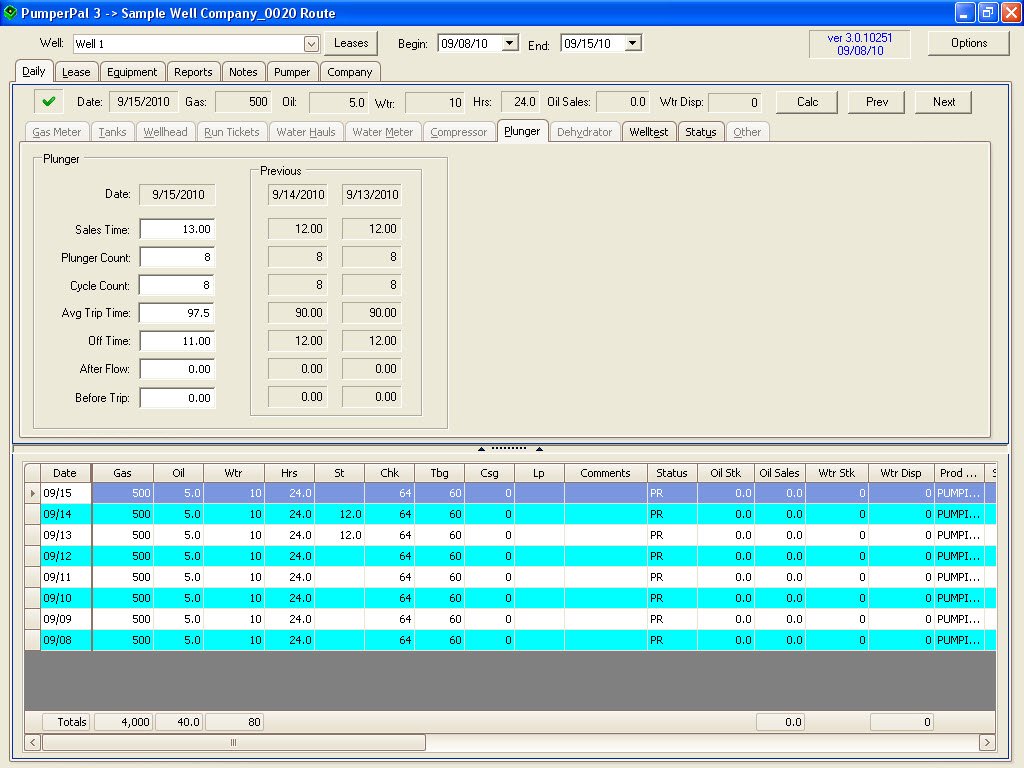Click the scrollbar left arrow

click(33, 743)
